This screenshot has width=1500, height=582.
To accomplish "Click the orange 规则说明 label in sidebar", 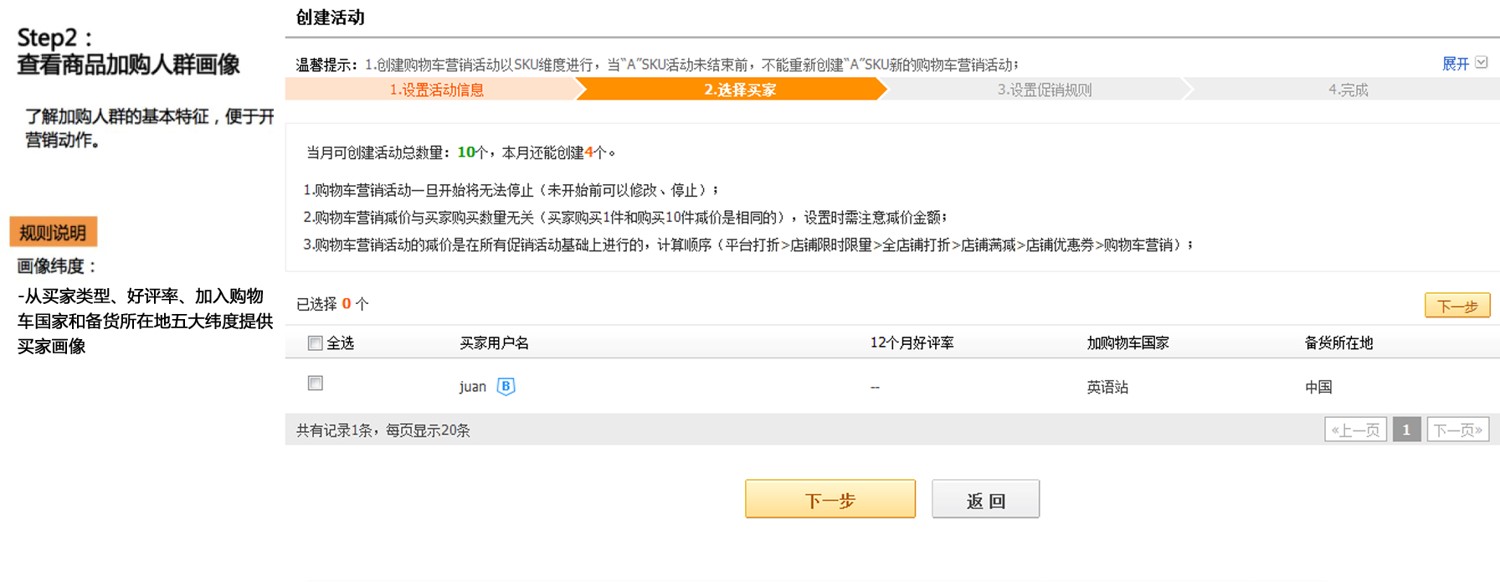I will (52, 231).
